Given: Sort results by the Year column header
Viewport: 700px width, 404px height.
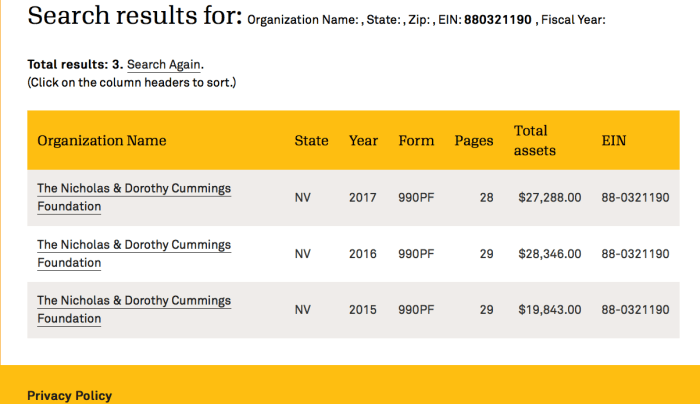Looking at the screenshot, I should click(x=363, y=141).
